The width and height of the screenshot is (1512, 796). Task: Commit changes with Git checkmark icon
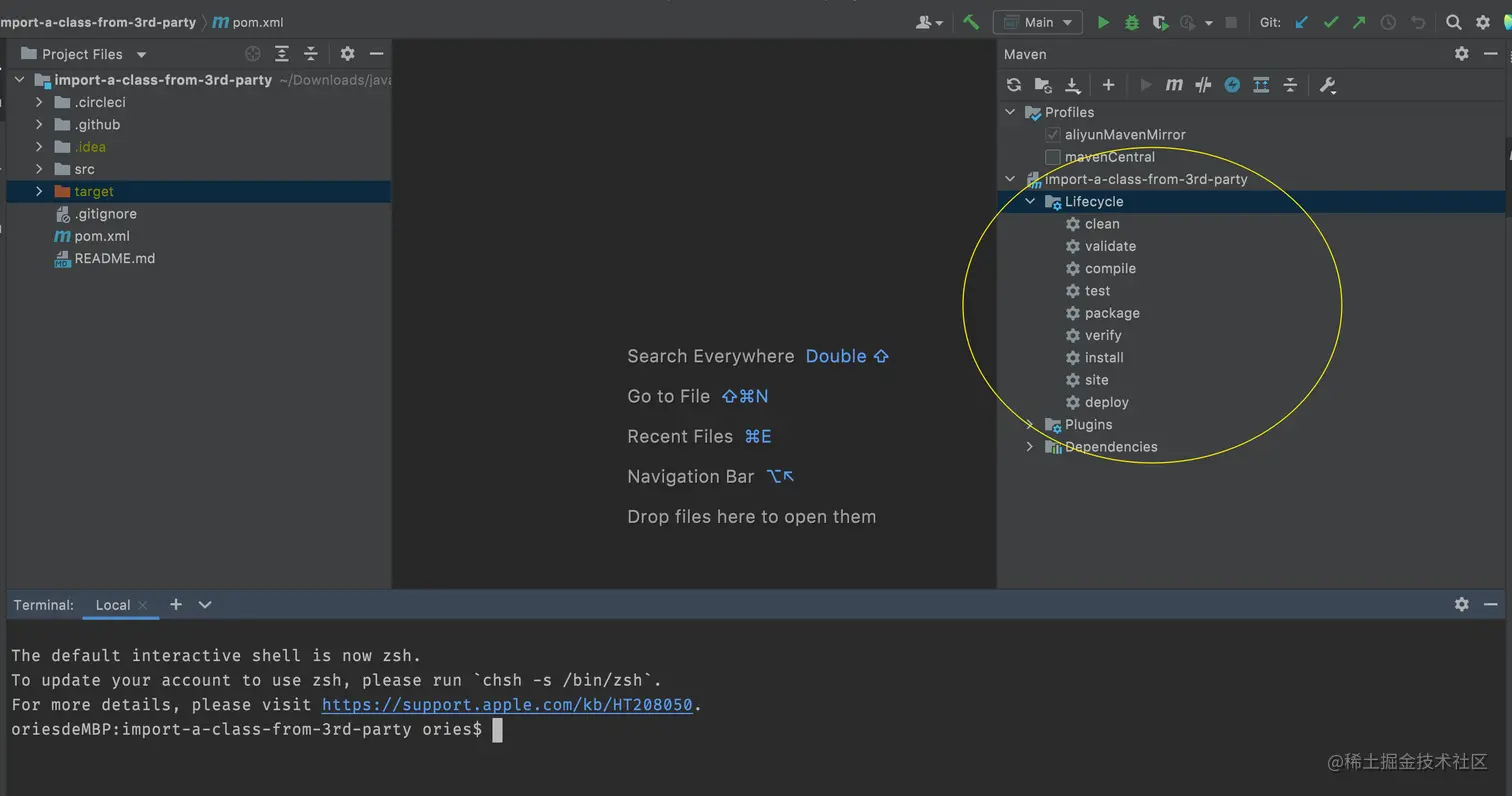click(1330, 22)
